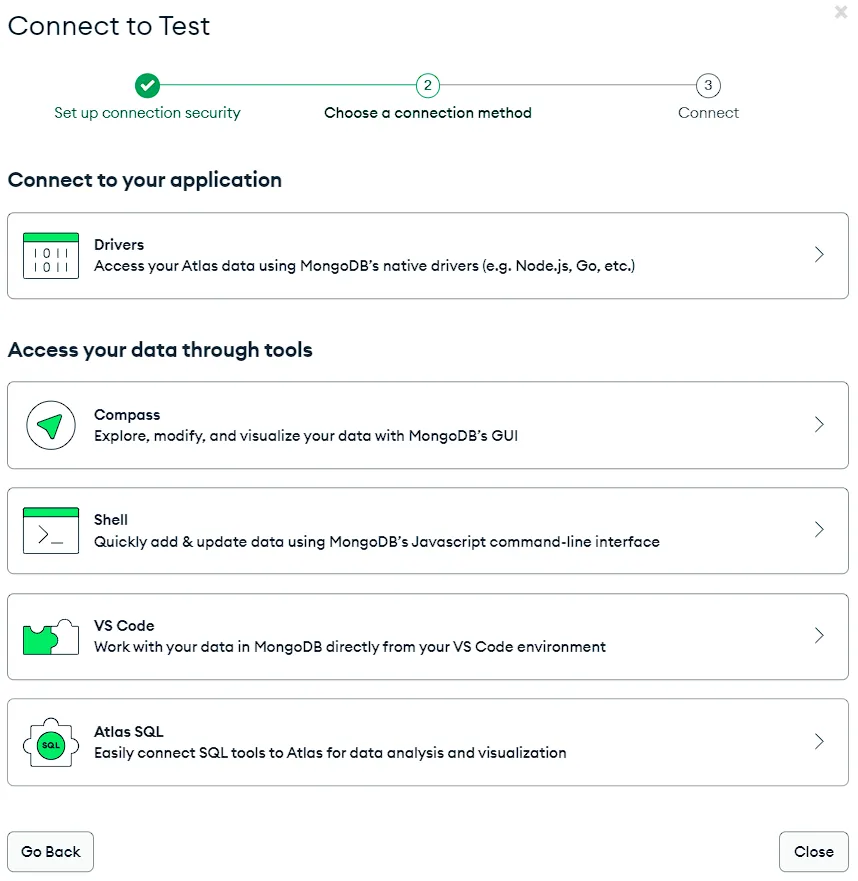This screenshot has height=881, width=858.
Task: Go to Set up connection security step
Action: coord(147,113)
